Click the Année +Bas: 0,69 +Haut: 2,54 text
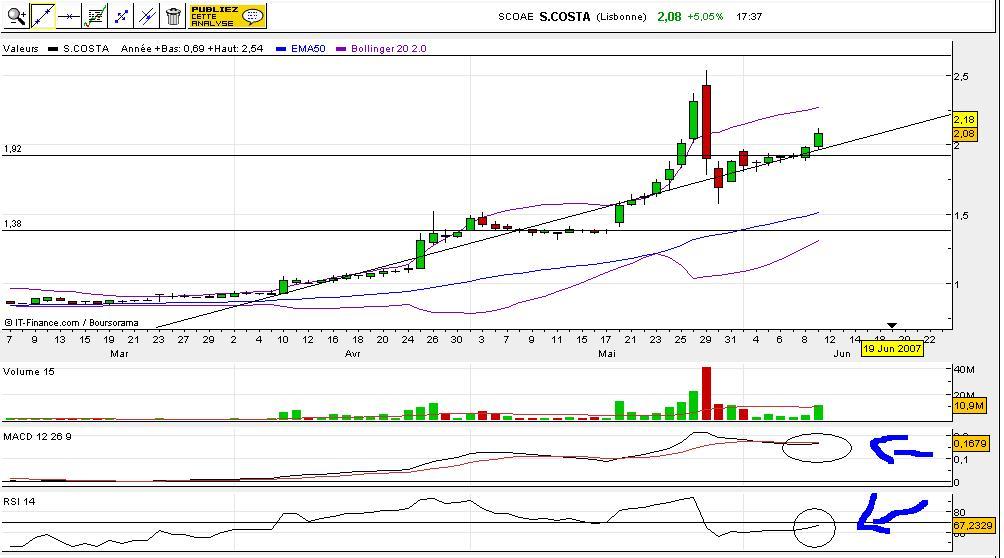The width and height of the screenshot is (1004, 558). [192, 49]
